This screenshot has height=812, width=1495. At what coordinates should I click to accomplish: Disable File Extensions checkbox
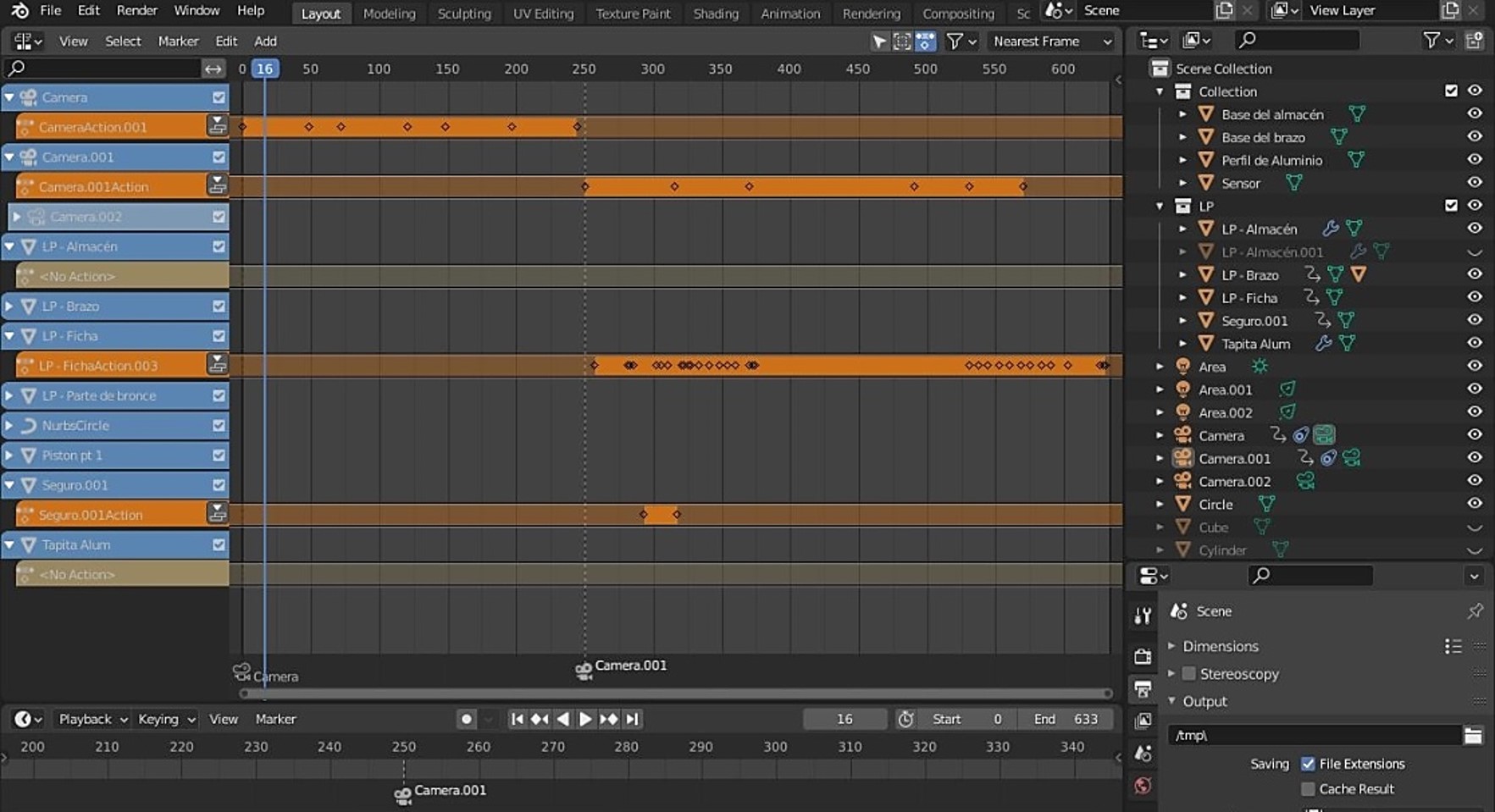tap(1308, 764)
